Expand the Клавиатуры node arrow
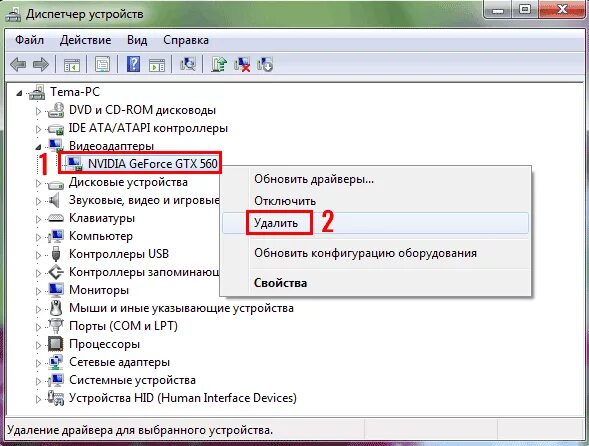Screen dimensions: 589x446 tap(38, 219)
